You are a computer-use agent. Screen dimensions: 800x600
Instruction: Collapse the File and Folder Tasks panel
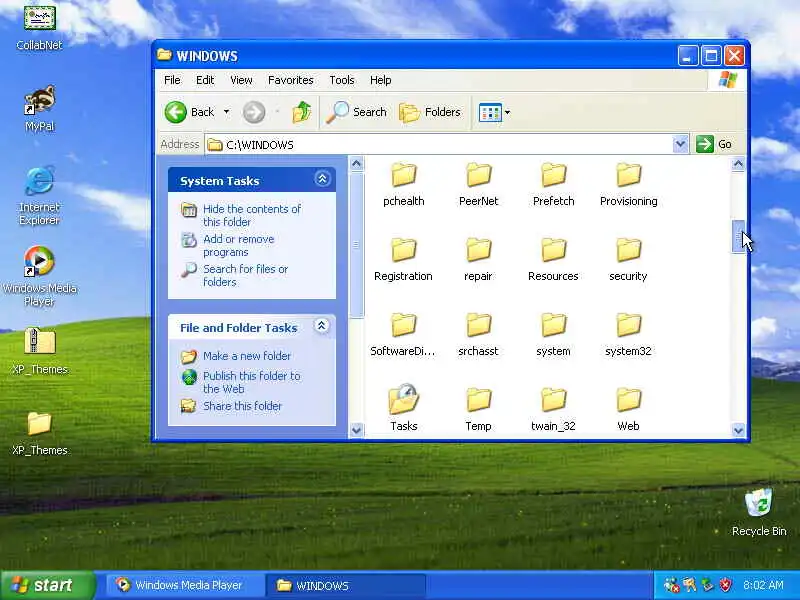click(x=321, y=326)
